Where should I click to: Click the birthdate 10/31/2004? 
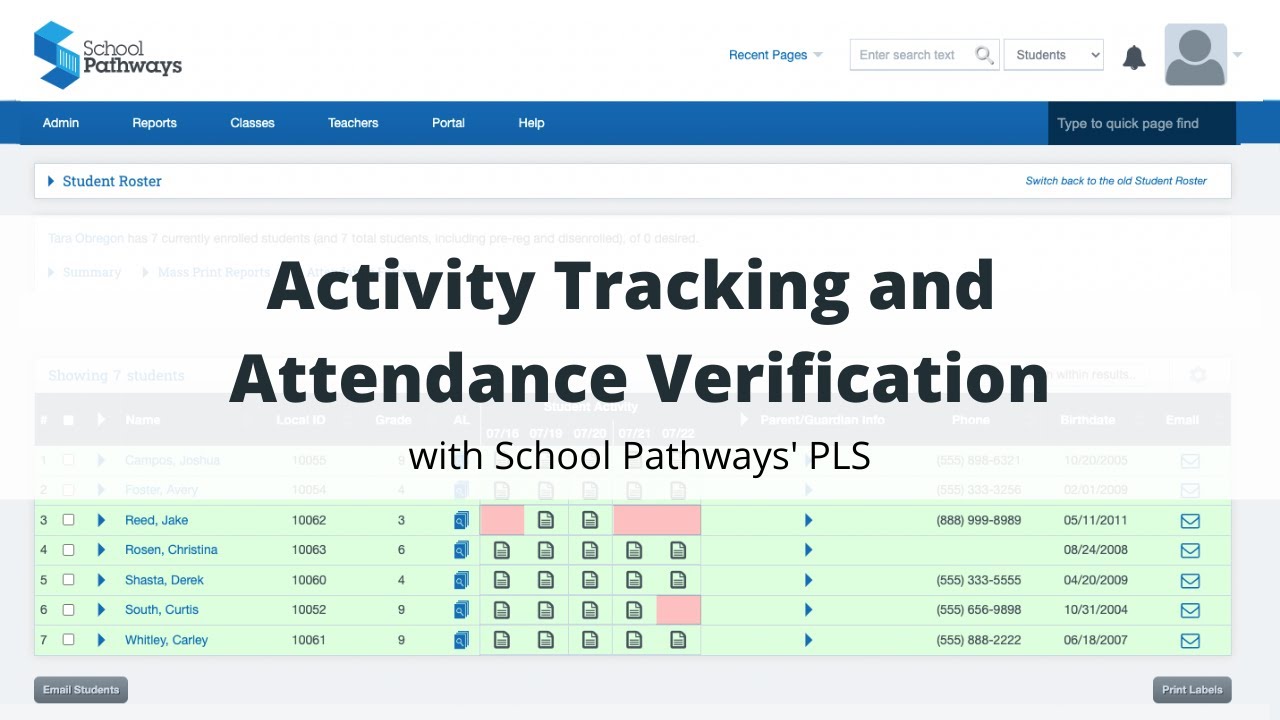pos(1094,610)
